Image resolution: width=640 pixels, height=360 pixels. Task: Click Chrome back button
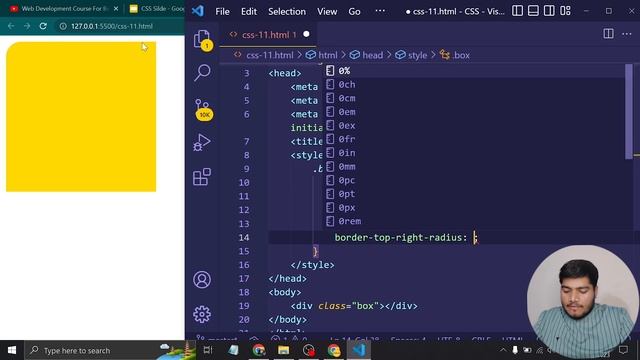point(11,26)
